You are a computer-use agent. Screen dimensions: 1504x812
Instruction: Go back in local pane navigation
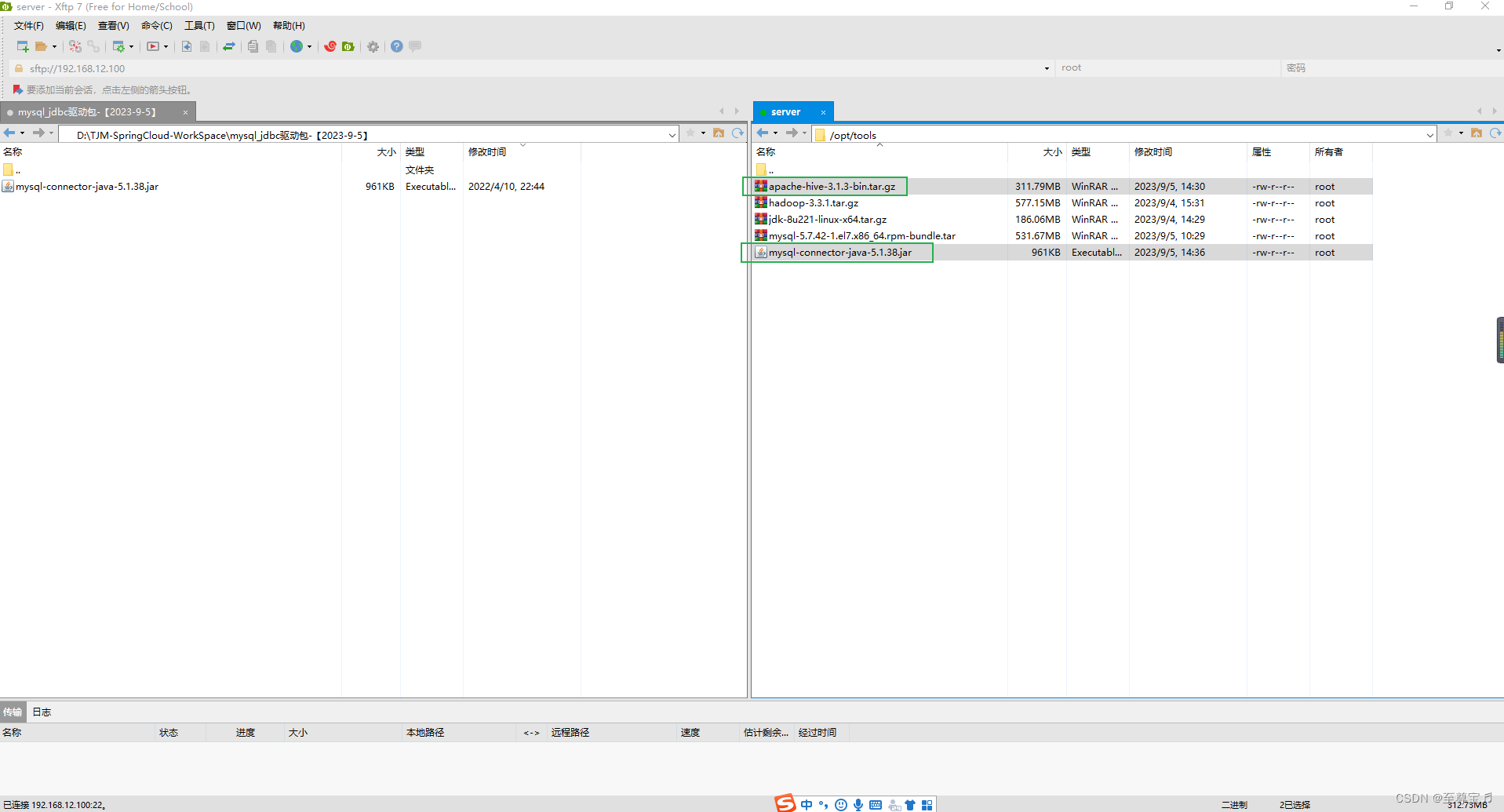[9, 133]
